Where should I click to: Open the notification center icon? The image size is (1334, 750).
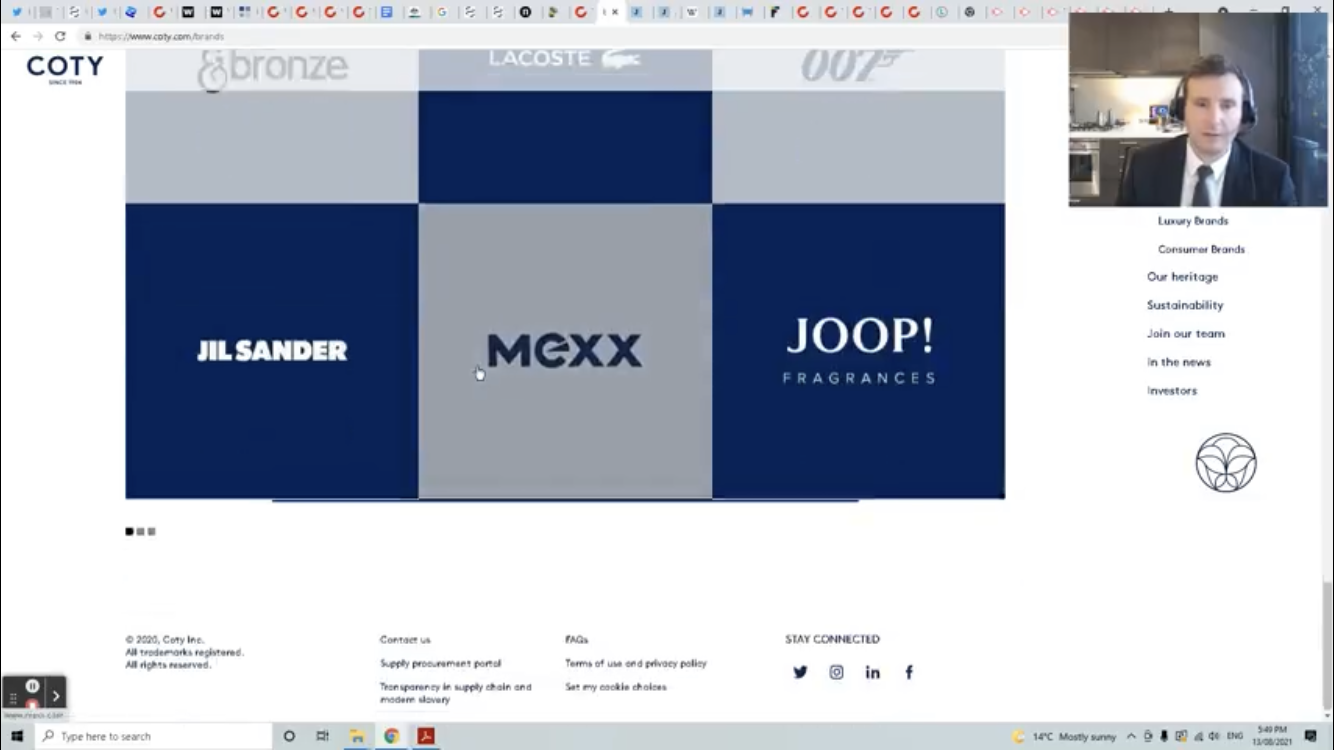point(1310,736)
